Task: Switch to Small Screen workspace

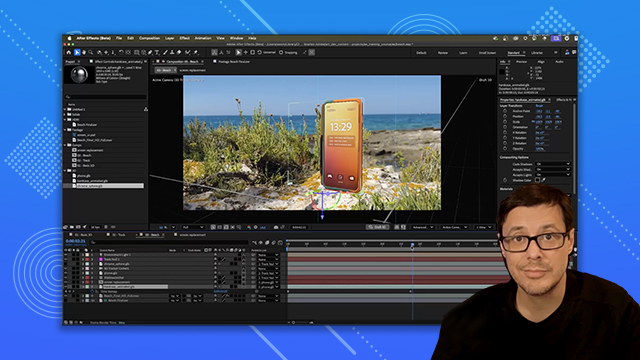Action: pyautogui.click(x=487, y=53)
